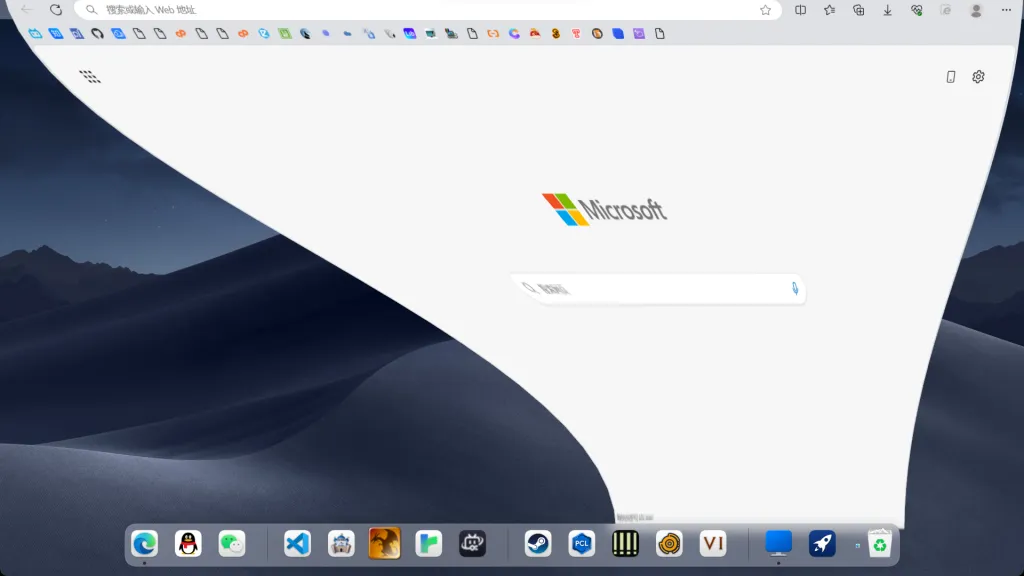Launch Visual Studio Code from dock
Screen dimensions: 1024x576
point(297,543)
